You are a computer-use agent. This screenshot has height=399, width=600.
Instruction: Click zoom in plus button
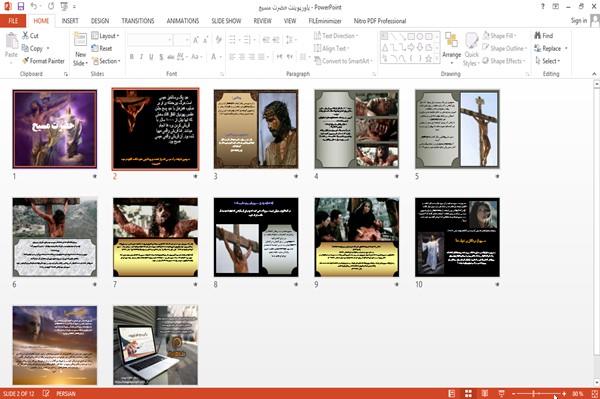click(x=564, y=394)
